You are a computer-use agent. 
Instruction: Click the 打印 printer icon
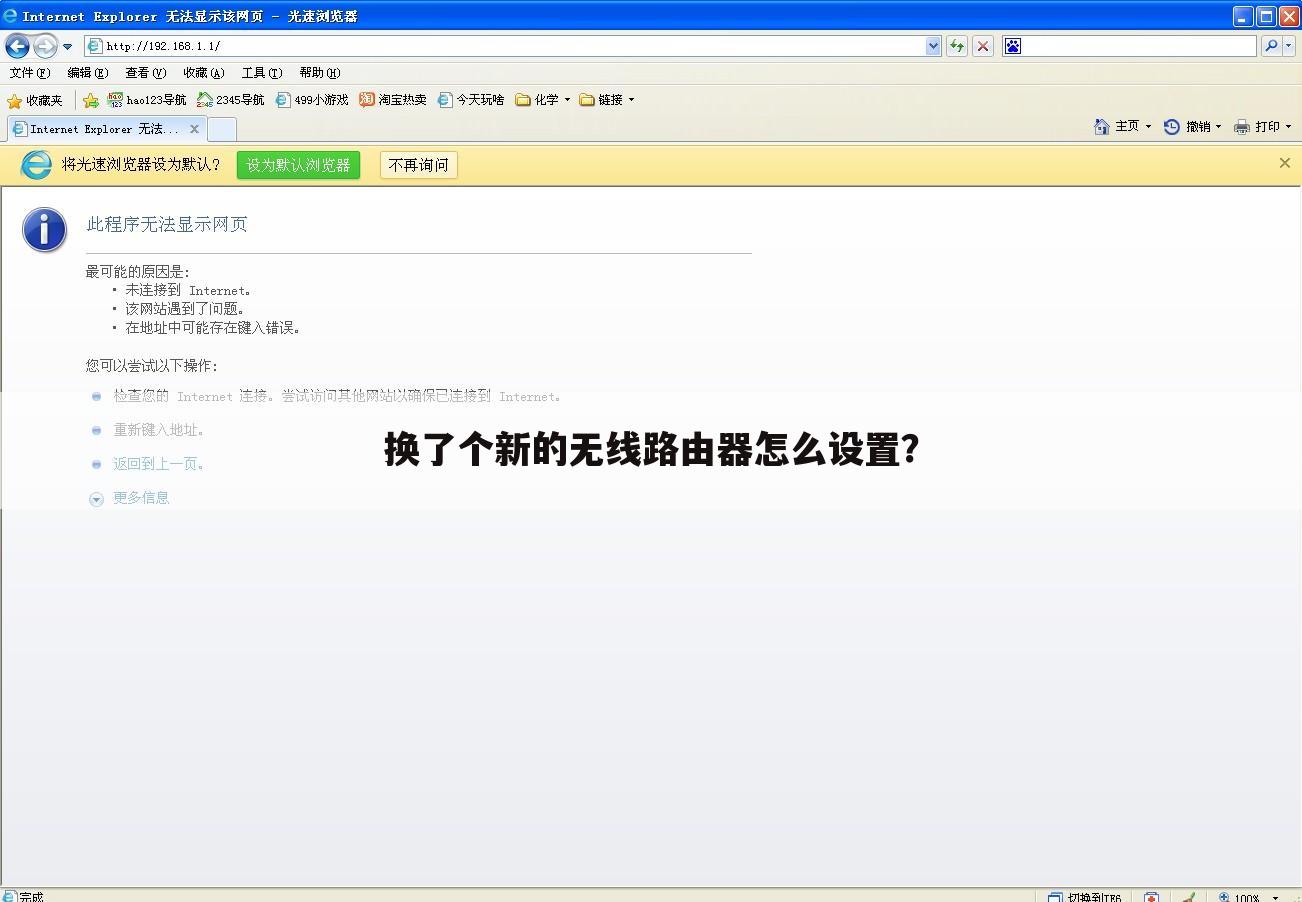pos(1242,126)
